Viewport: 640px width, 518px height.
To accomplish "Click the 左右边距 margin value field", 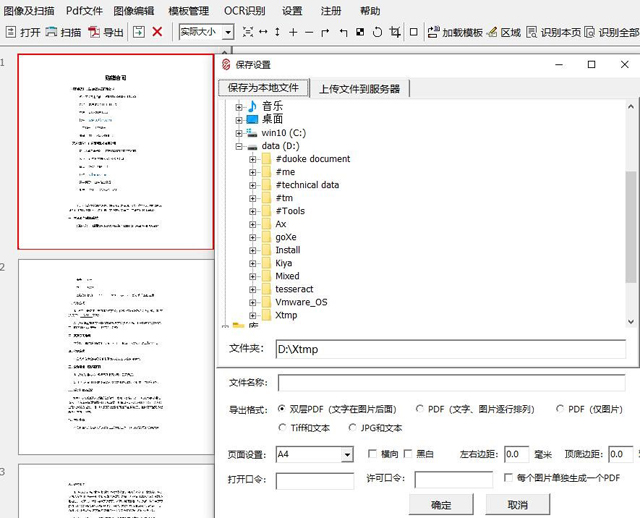I will (x=516, y=454).
